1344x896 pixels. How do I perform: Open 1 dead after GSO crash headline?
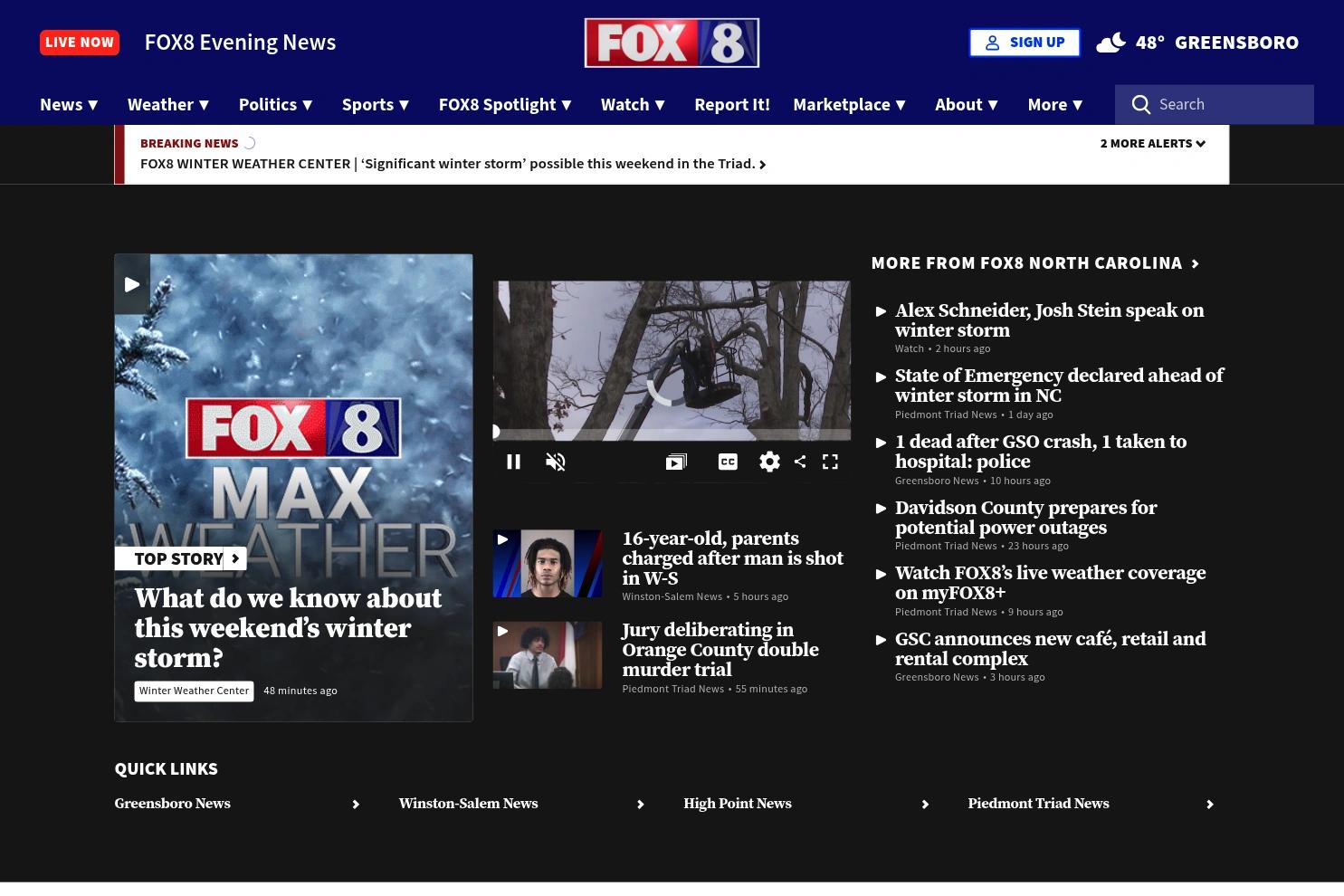coord(1041,452)
